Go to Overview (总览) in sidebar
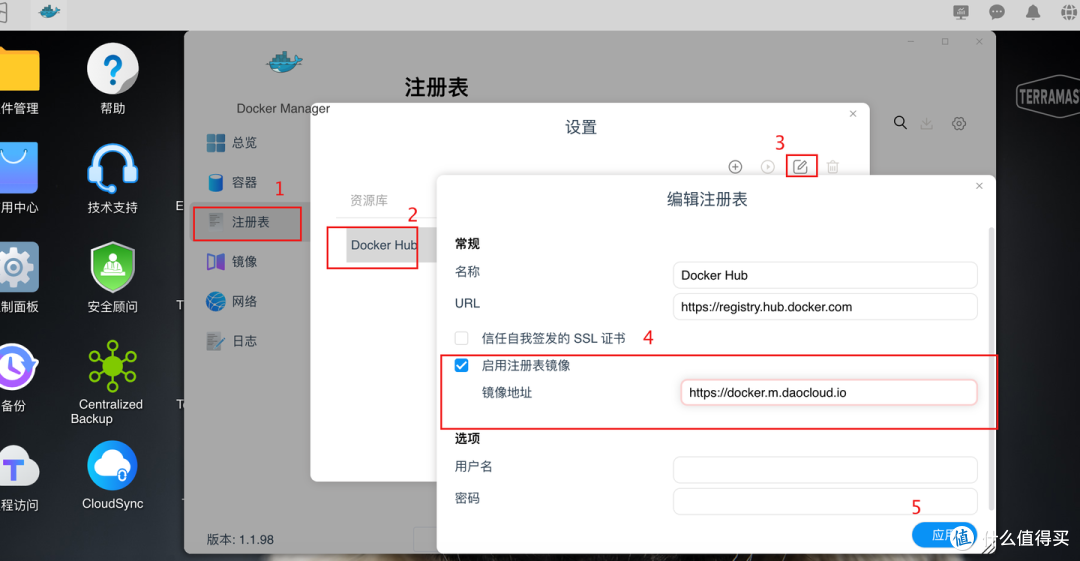Image resolution: width=1080 pixels, height=561 pixels. pyautogui.click(x=245, y=143)
